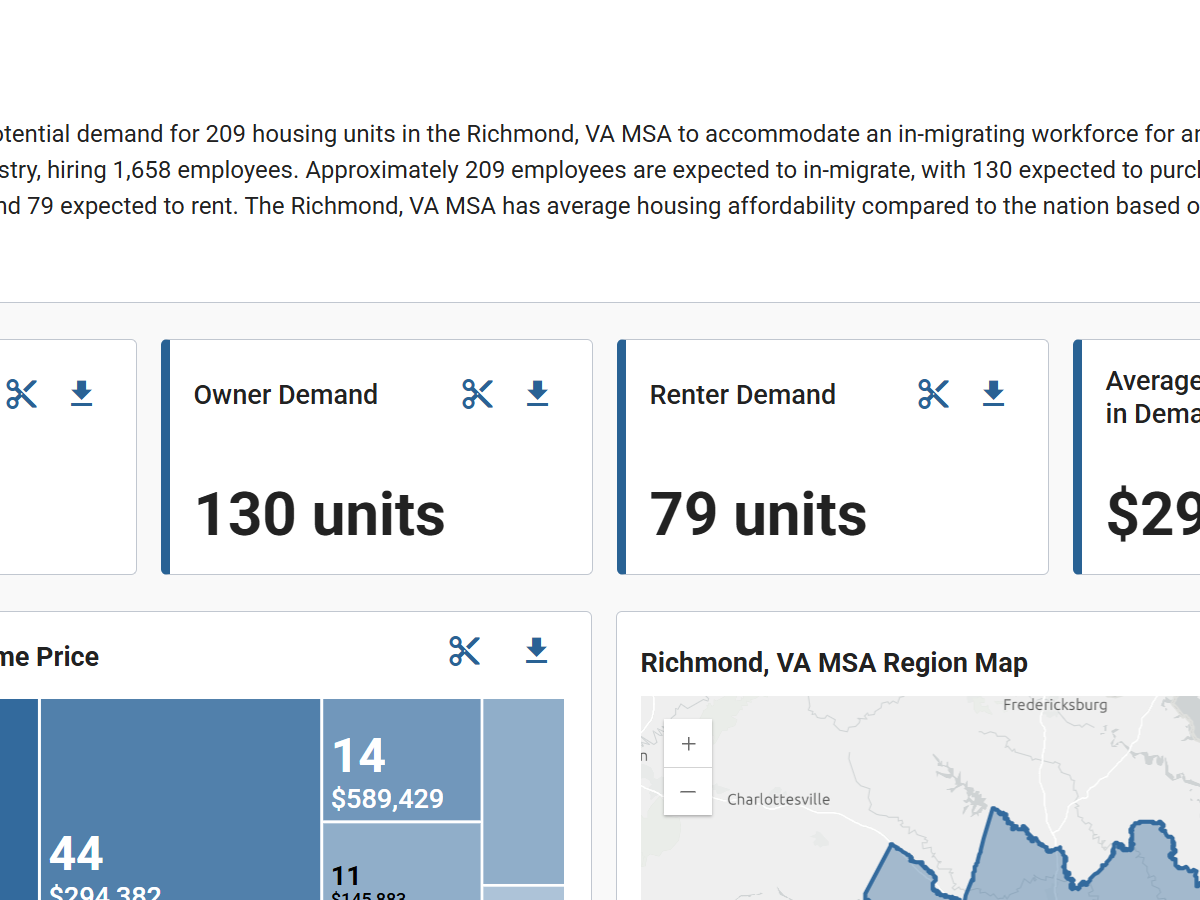The height and width of the screenshot is (900, 1200).
Task: Click the darkest blue treemap block at left edge
Action: 18,800
